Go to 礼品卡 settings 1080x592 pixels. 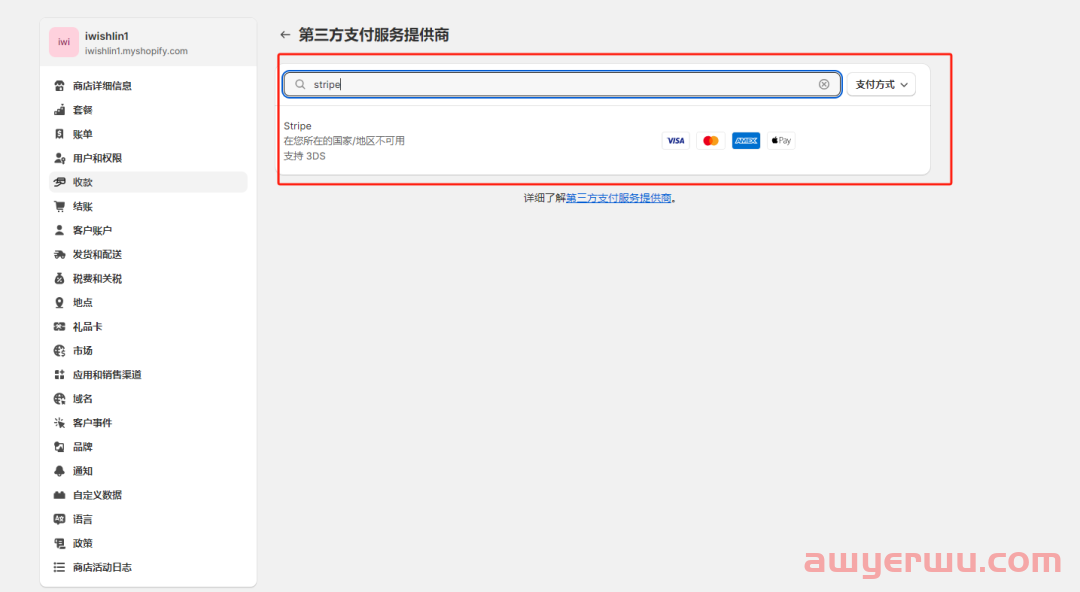point(148,327)
